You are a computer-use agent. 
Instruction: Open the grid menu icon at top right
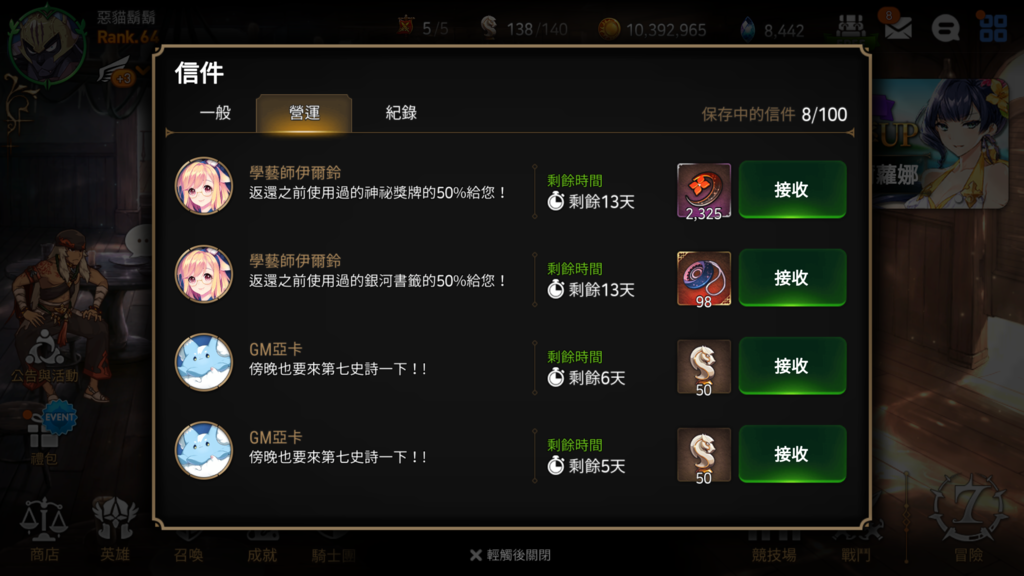[x=993, y=28]
